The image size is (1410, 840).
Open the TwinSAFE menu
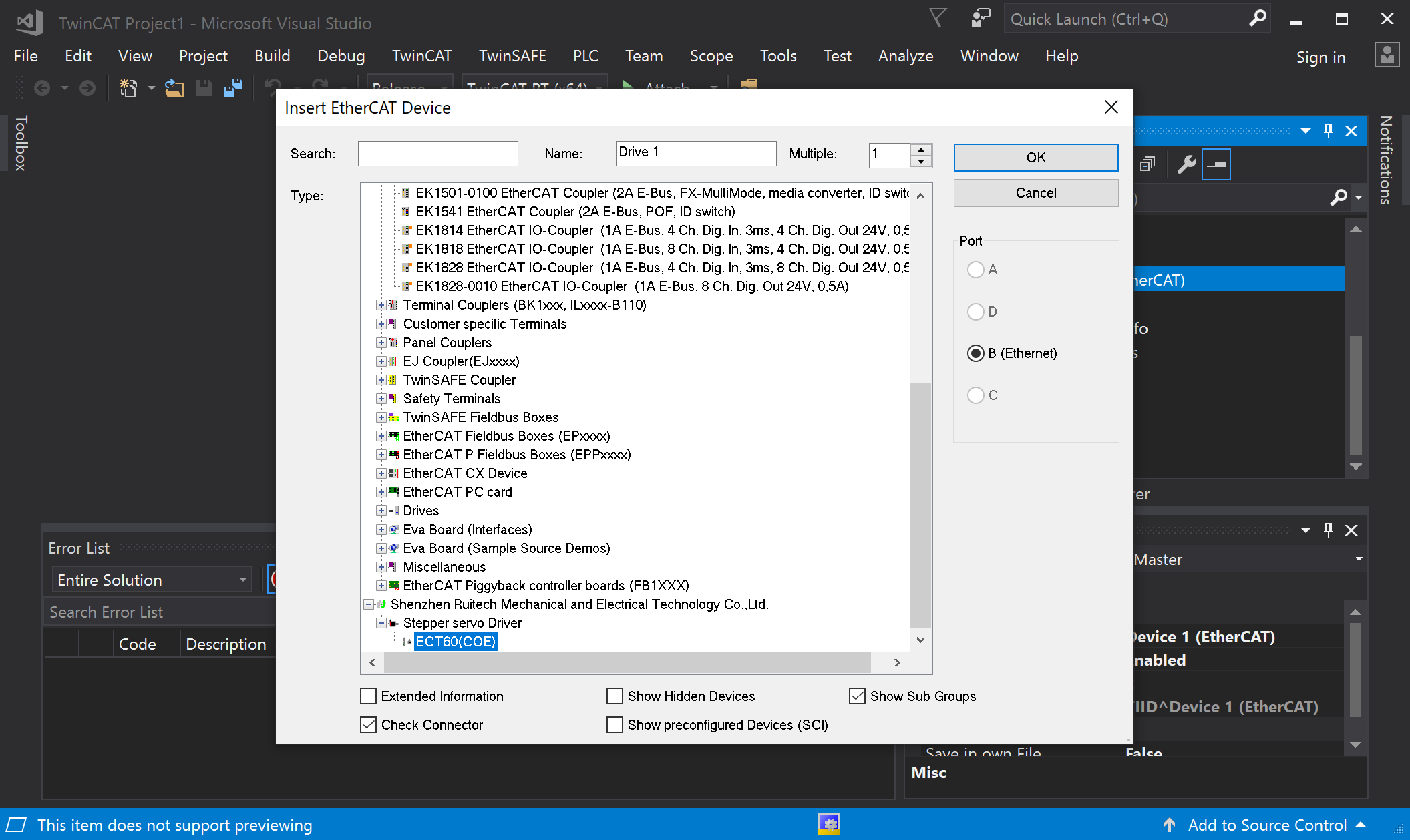[x=512, y=56]
